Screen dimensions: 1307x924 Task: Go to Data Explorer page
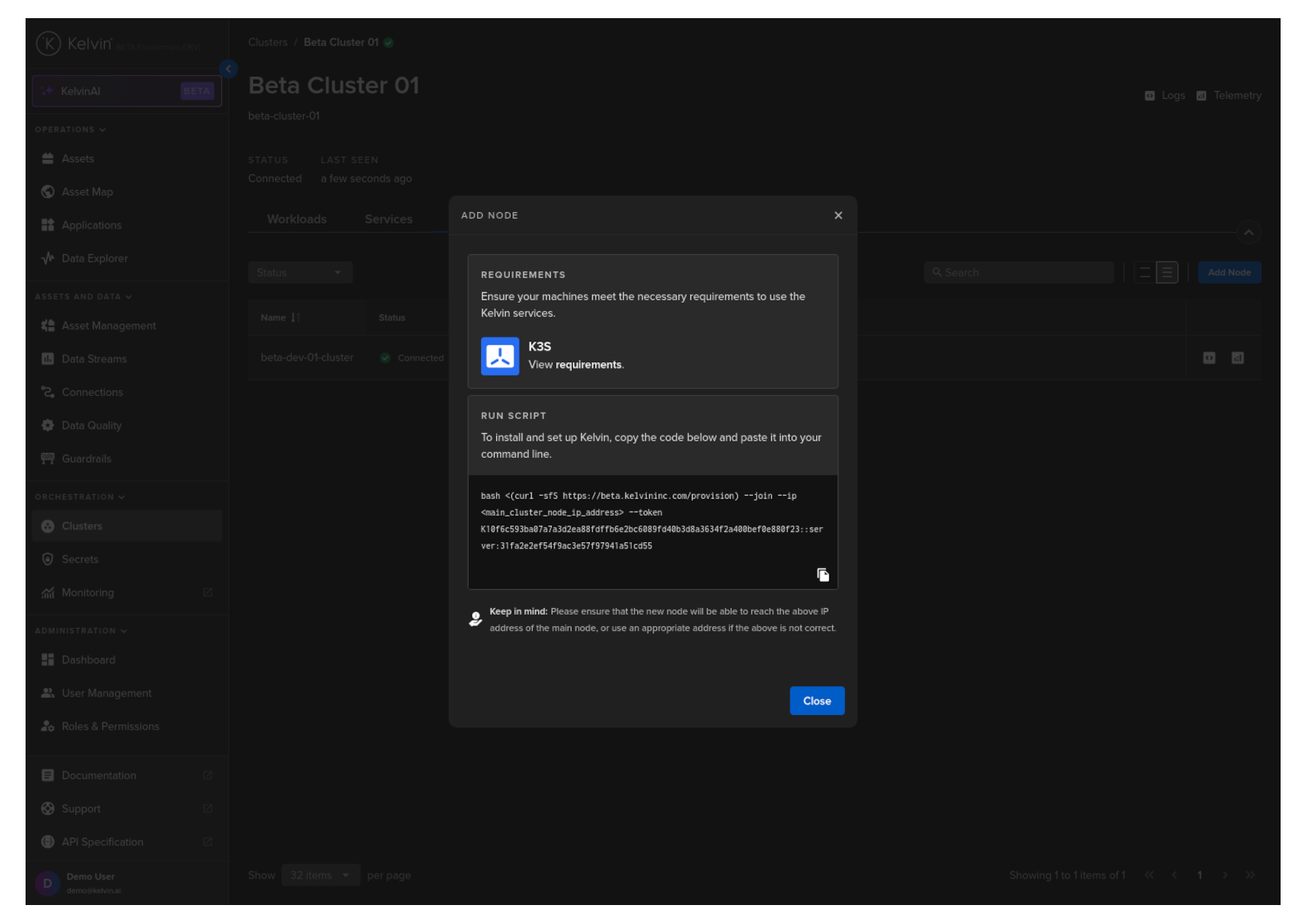94,258
